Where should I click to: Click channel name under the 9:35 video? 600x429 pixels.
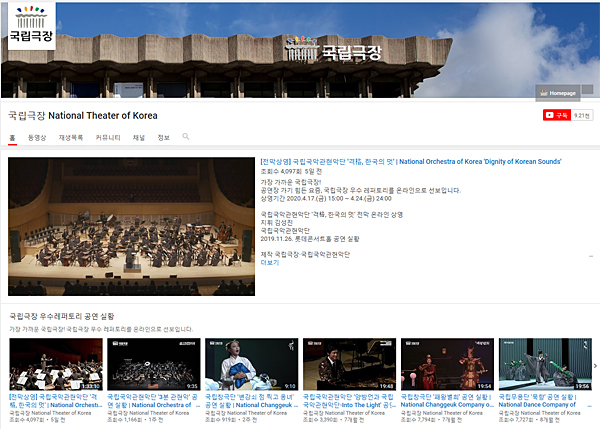tap(148, 413)
